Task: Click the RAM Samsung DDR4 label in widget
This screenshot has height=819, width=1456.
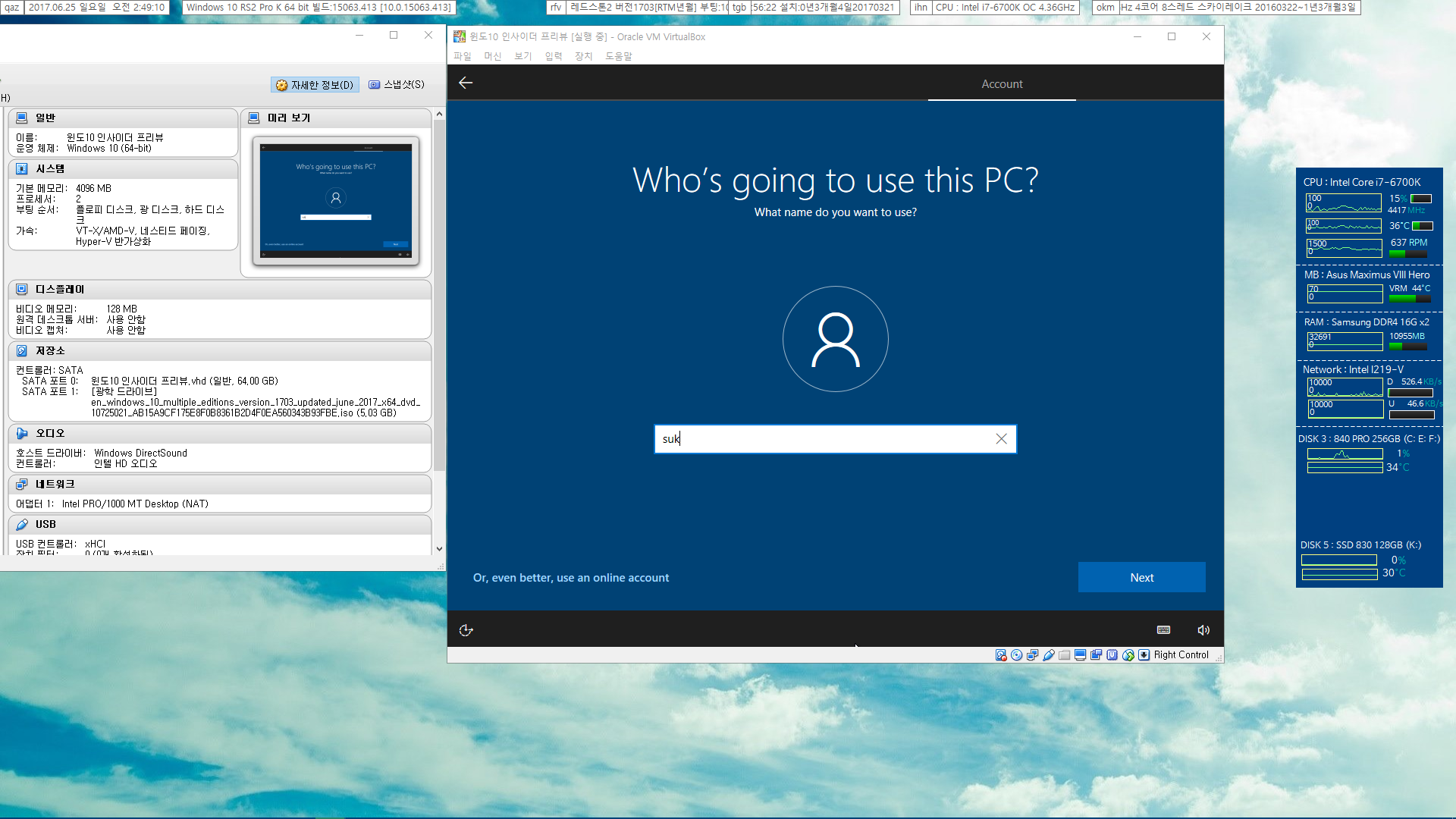Action: point(1366,322)
